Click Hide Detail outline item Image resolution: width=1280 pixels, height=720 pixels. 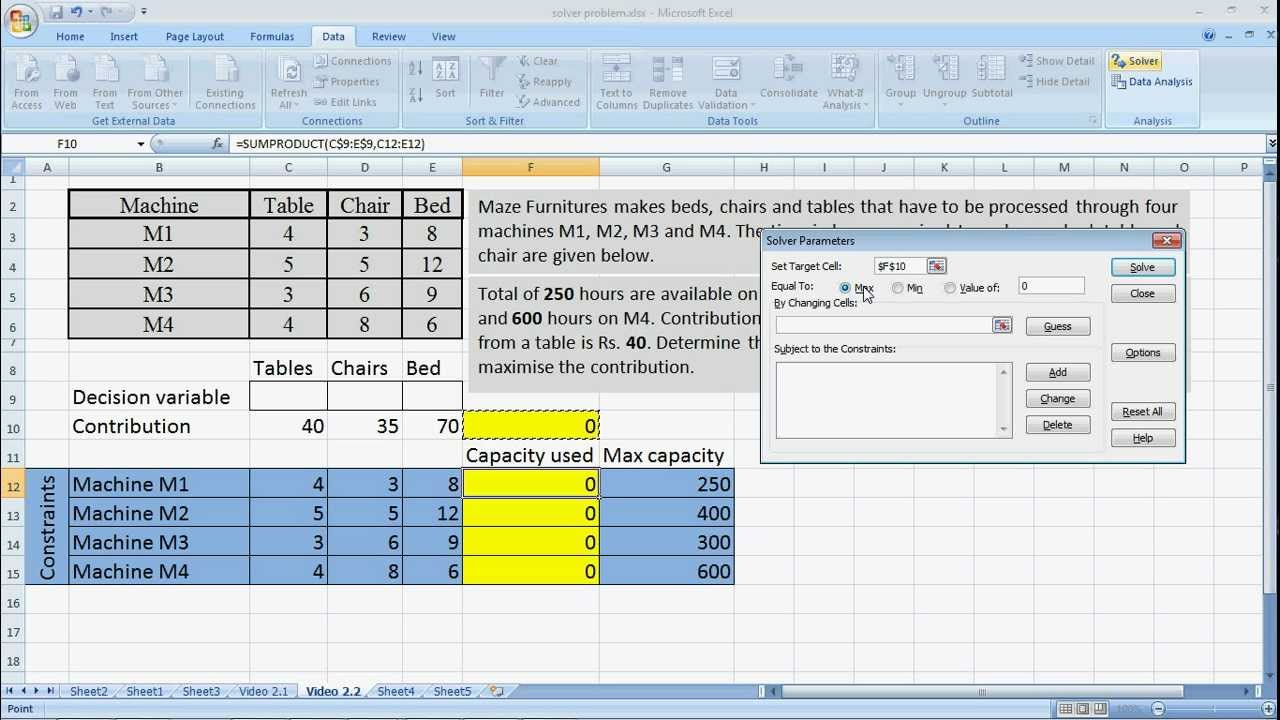[x=1054, y=82]
